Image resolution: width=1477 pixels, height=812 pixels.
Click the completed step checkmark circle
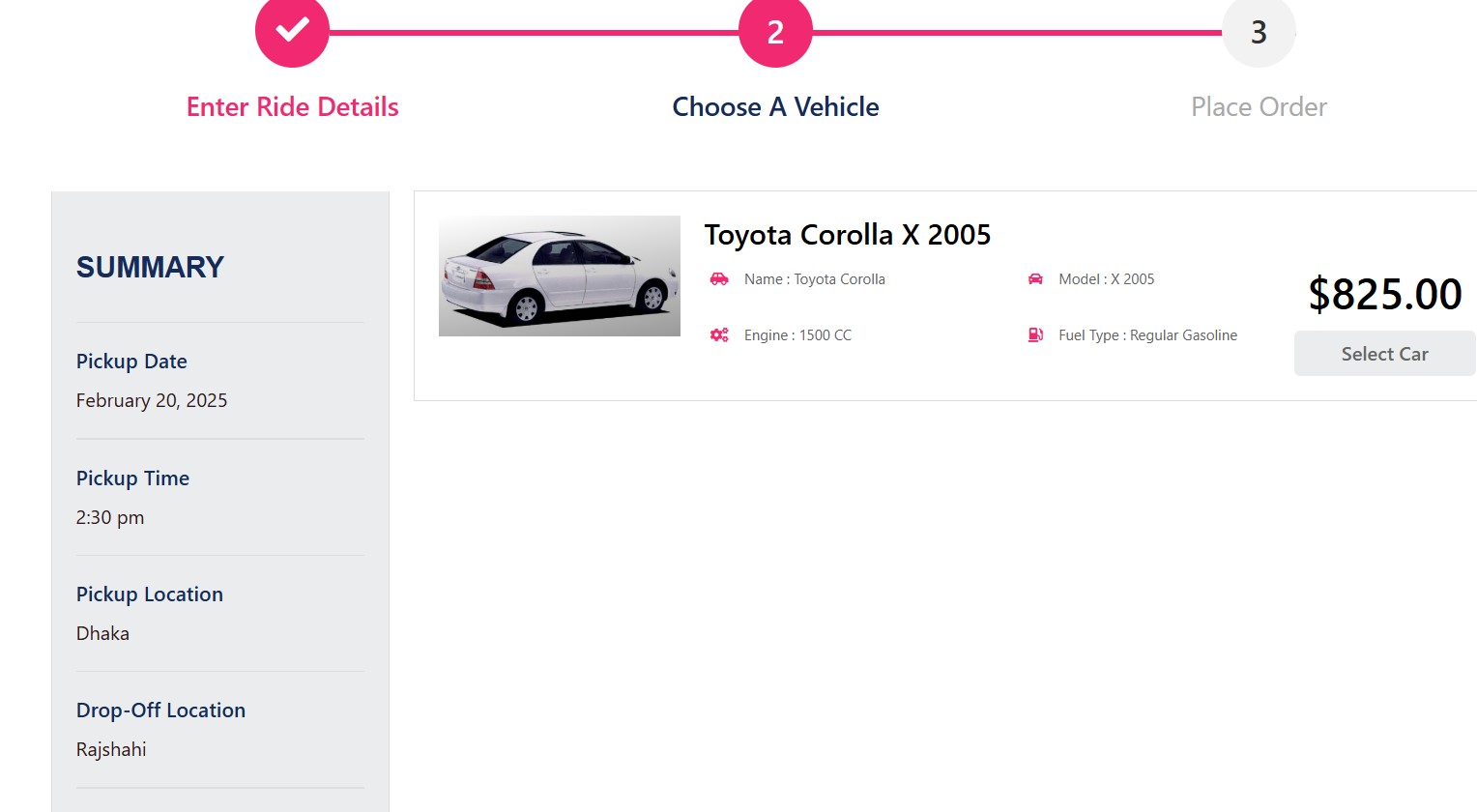[292, 31]
